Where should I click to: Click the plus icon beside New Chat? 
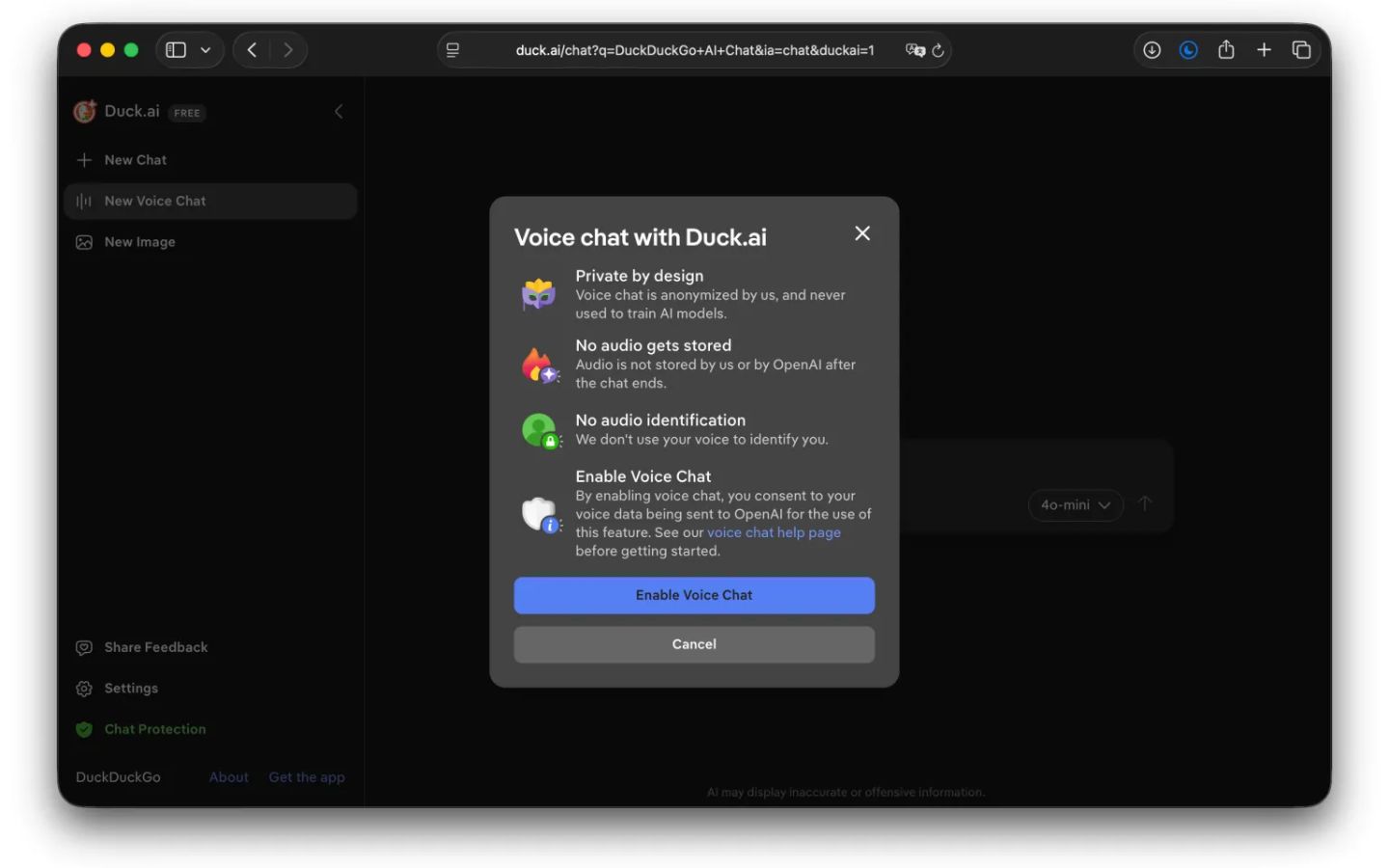tap(84, 160)
